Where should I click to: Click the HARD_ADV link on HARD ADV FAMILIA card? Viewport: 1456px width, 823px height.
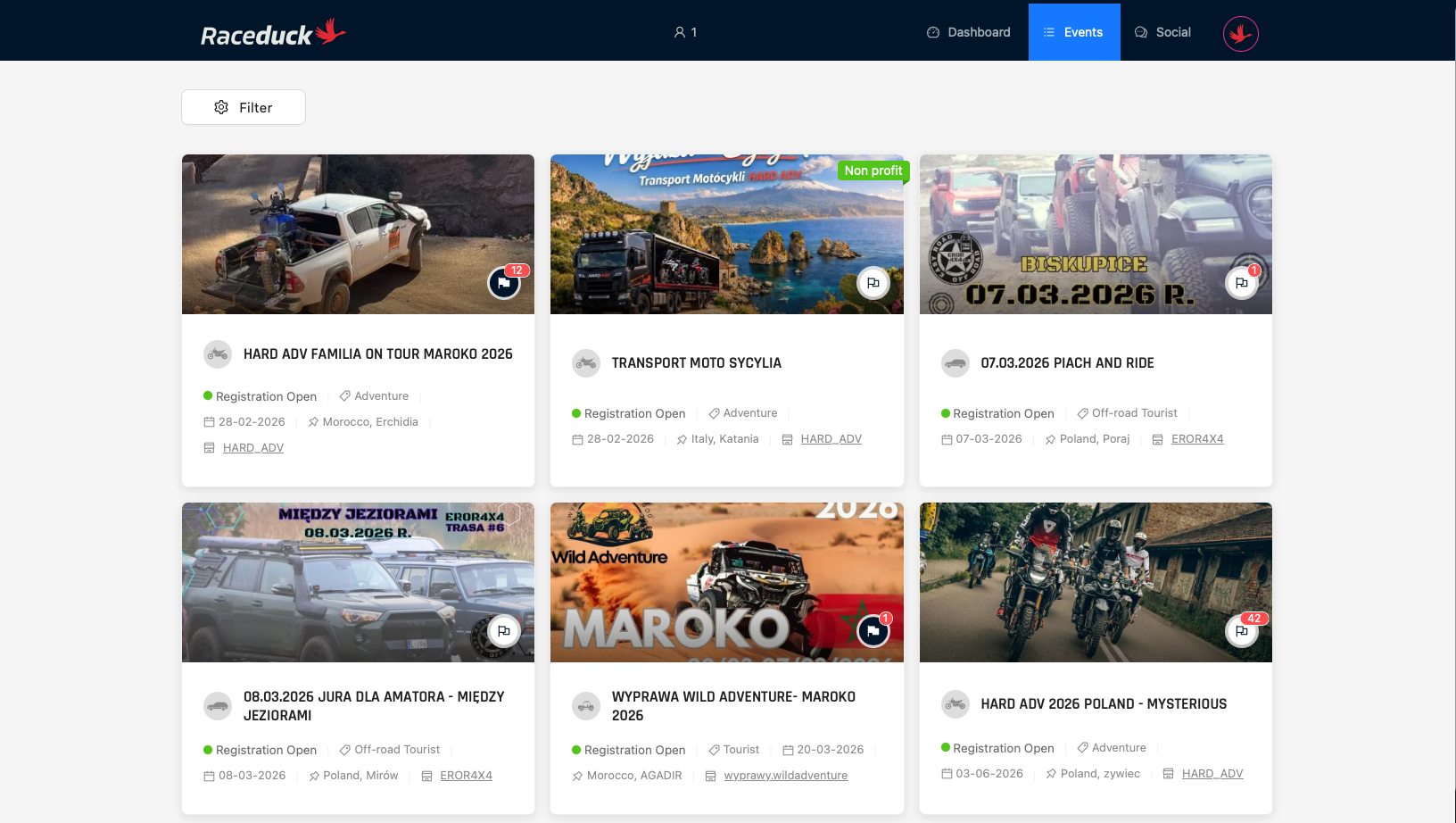252,447
